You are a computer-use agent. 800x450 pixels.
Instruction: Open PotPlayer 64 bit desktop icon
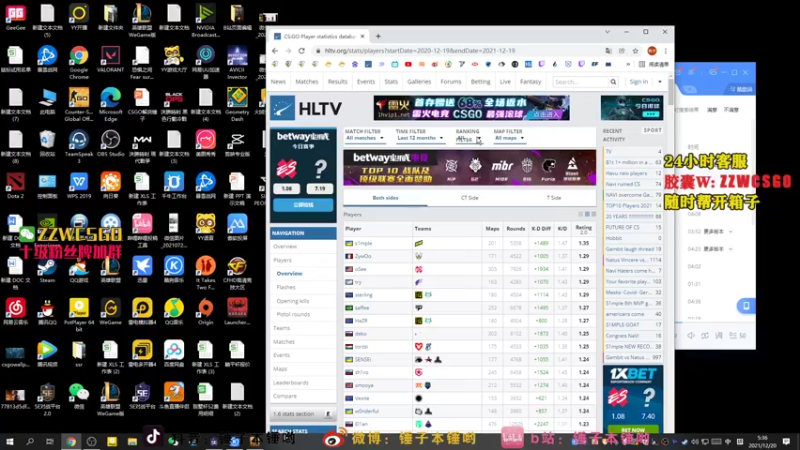pyautogui.click(x=79, y=314)
